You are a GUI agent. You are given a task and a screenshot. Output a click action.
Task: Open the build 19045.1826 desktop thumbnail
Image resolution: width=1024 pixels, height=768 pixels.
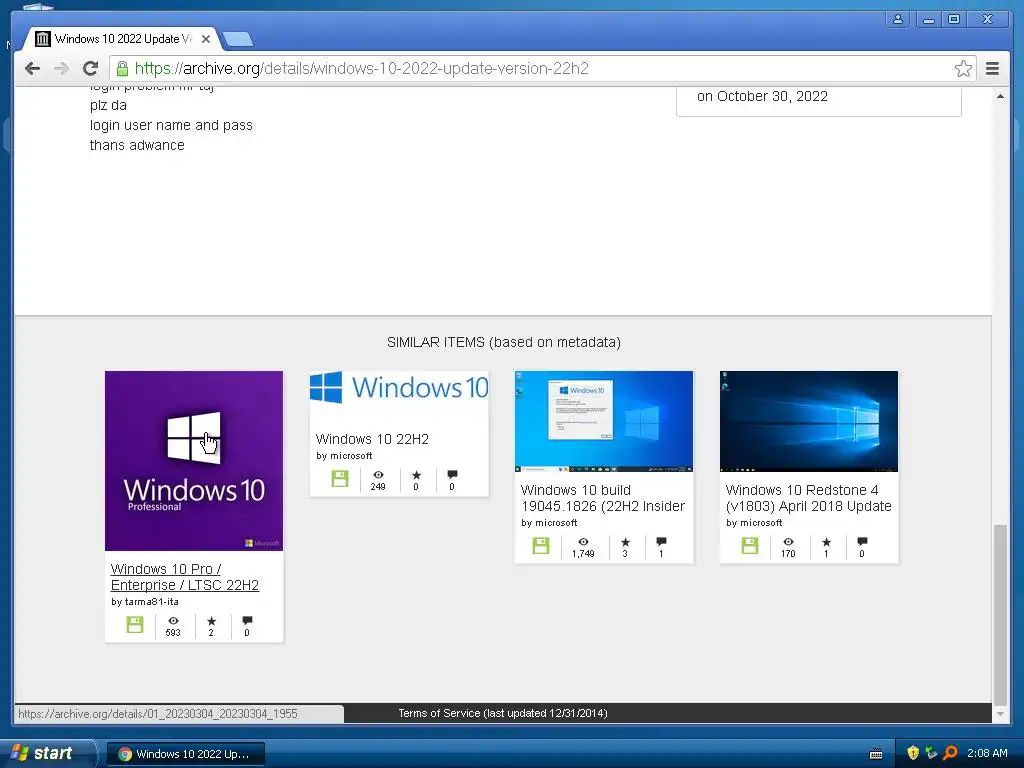click(603, 421)
